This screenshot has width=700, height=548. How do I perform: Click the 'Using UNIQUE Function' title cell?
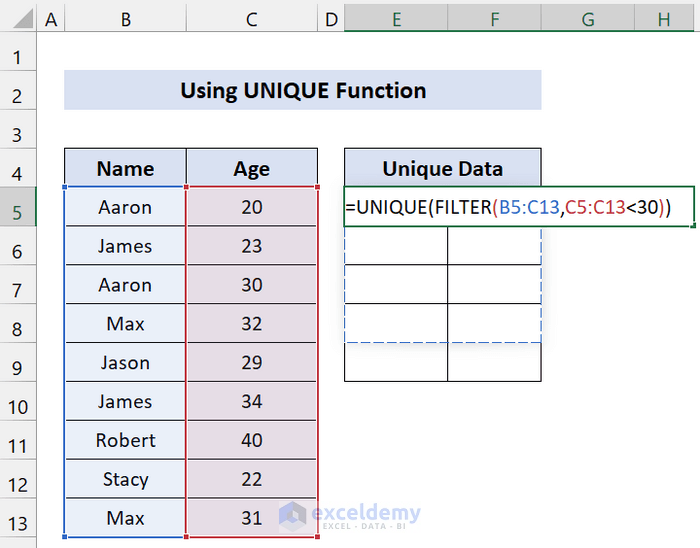click(x=303, y=90)
